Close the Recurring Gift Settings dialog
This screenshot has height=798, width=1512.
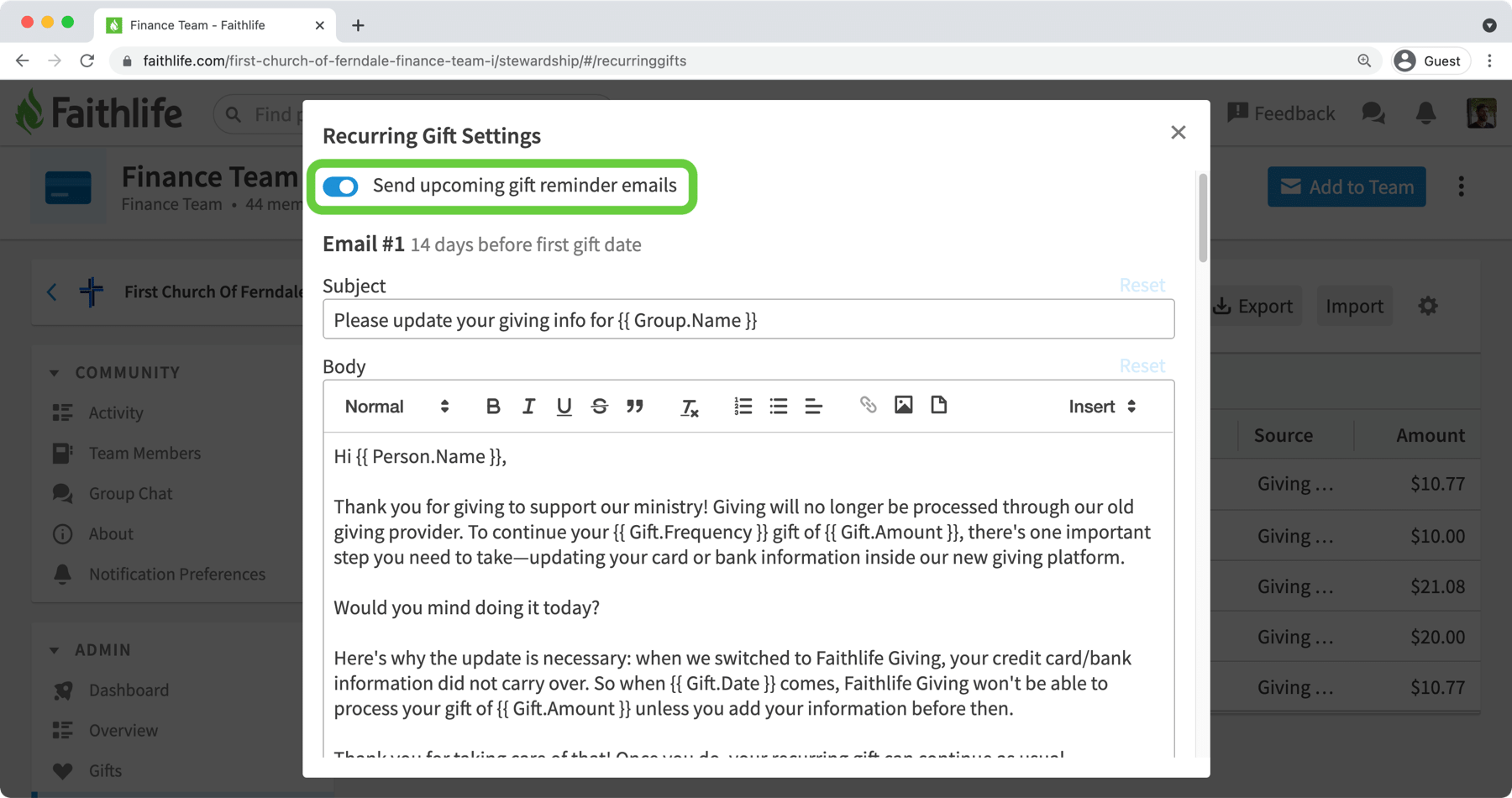tap(1179, 133)
